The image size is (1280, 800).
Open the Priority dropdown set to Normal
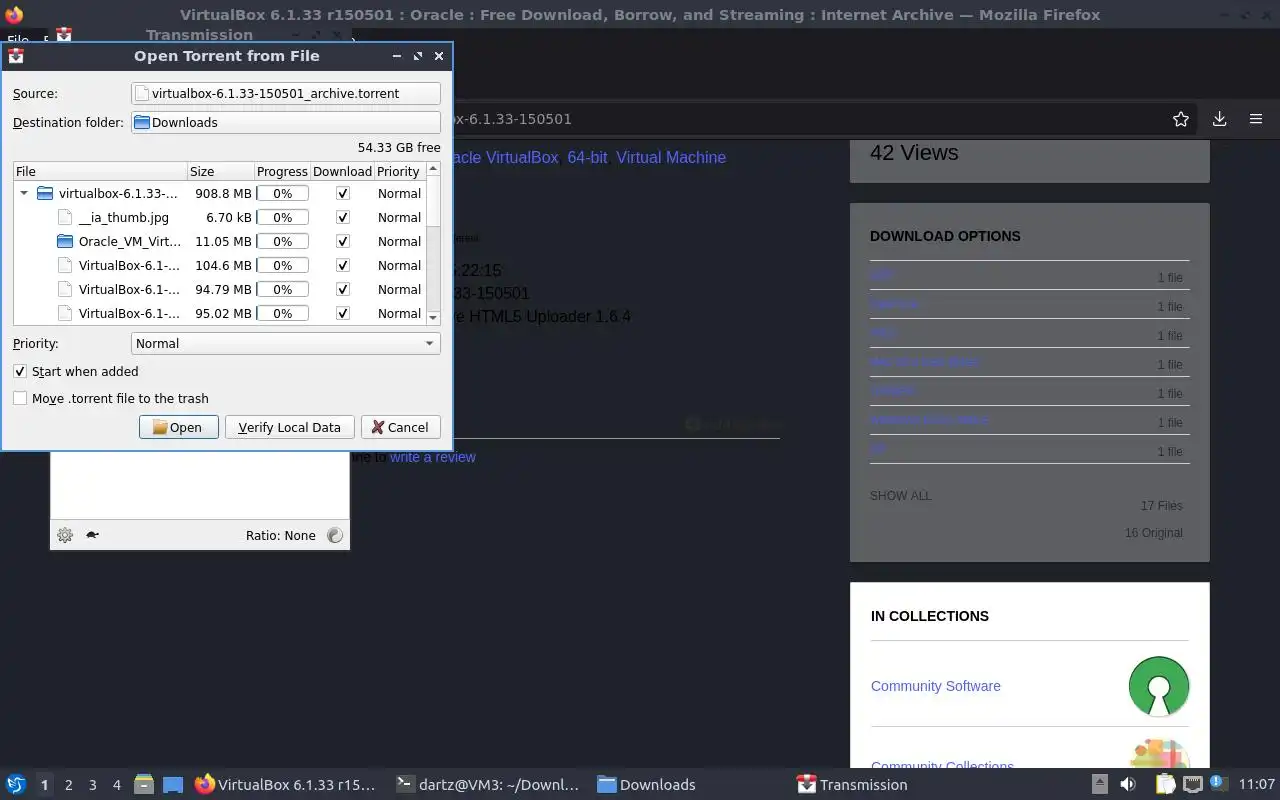tap(286, 343)
